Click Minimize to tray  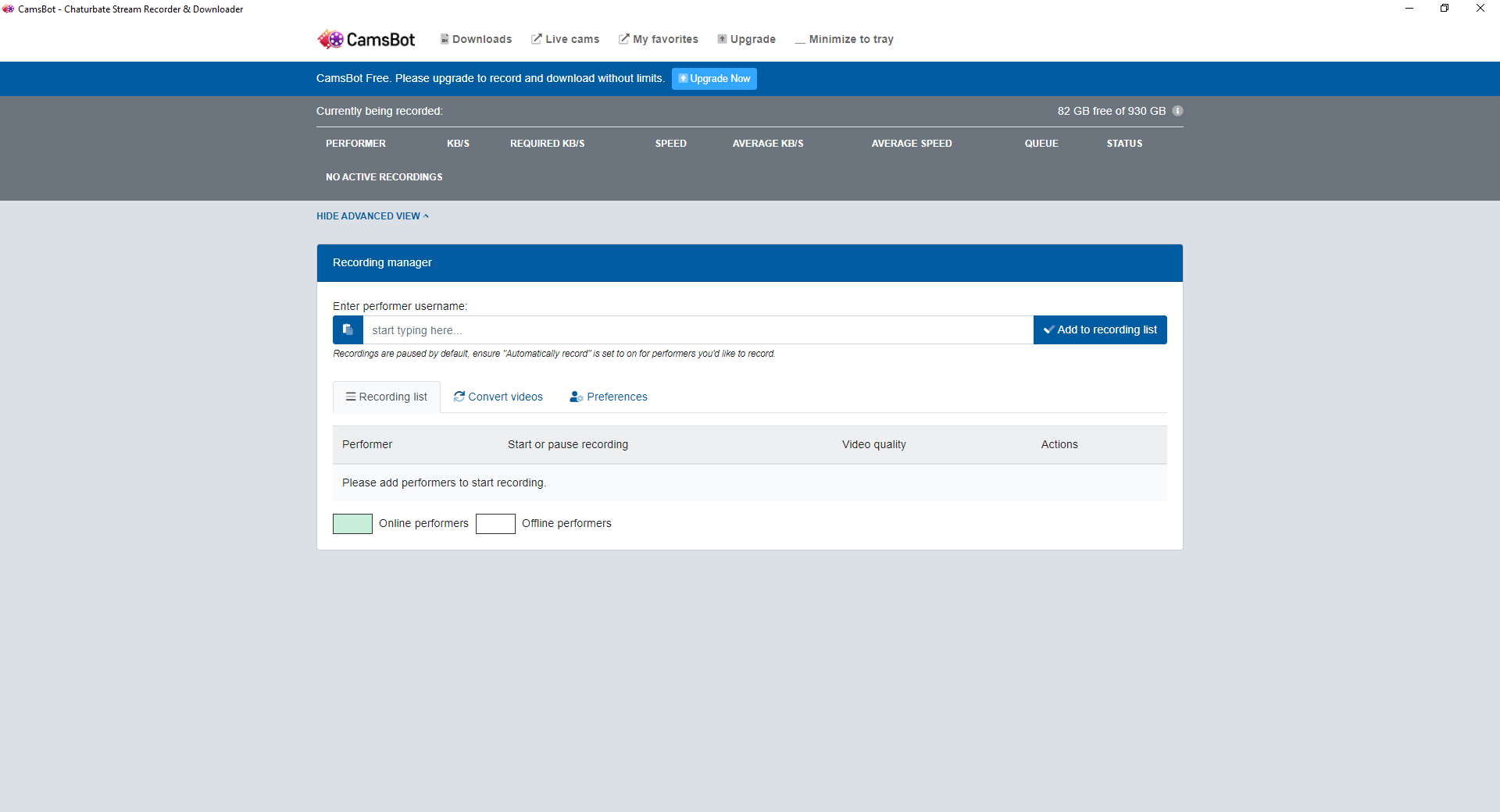[845, 39]
